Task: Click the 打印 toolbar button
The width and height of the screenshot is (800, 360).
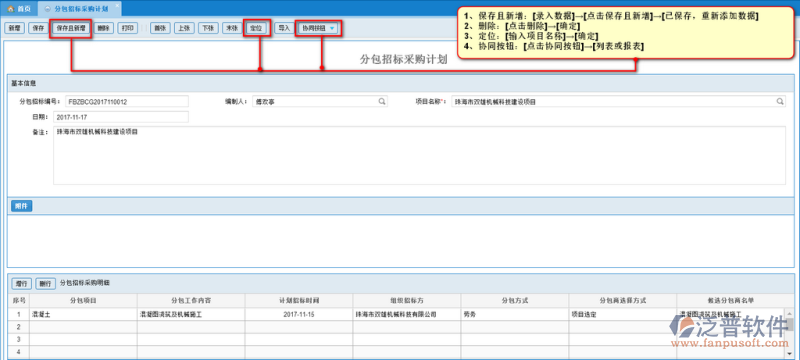Action: pos(128,29)
